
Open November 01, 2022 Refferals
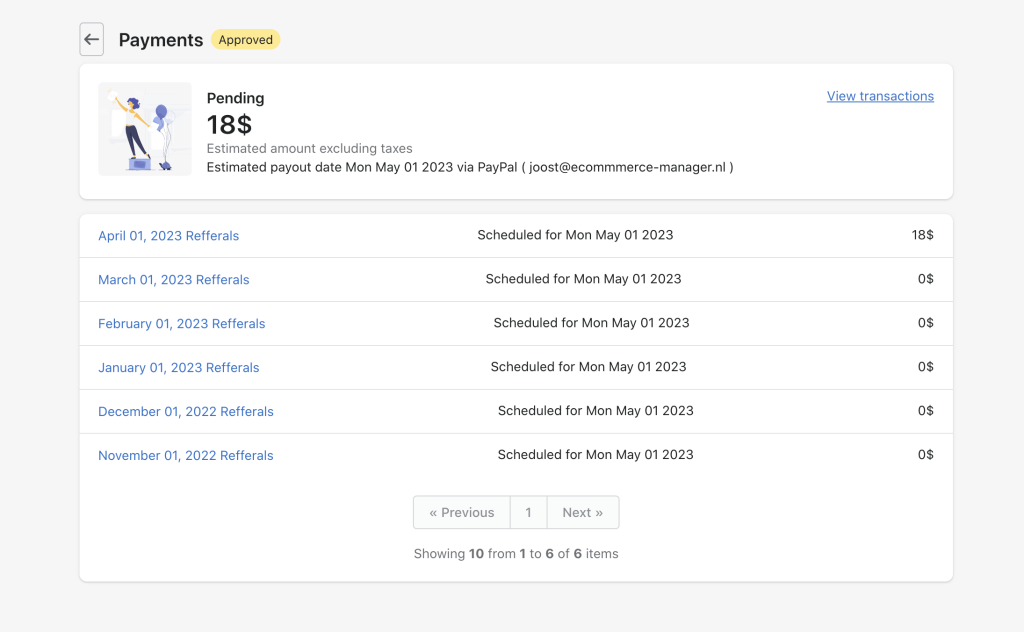coord(185,456)
